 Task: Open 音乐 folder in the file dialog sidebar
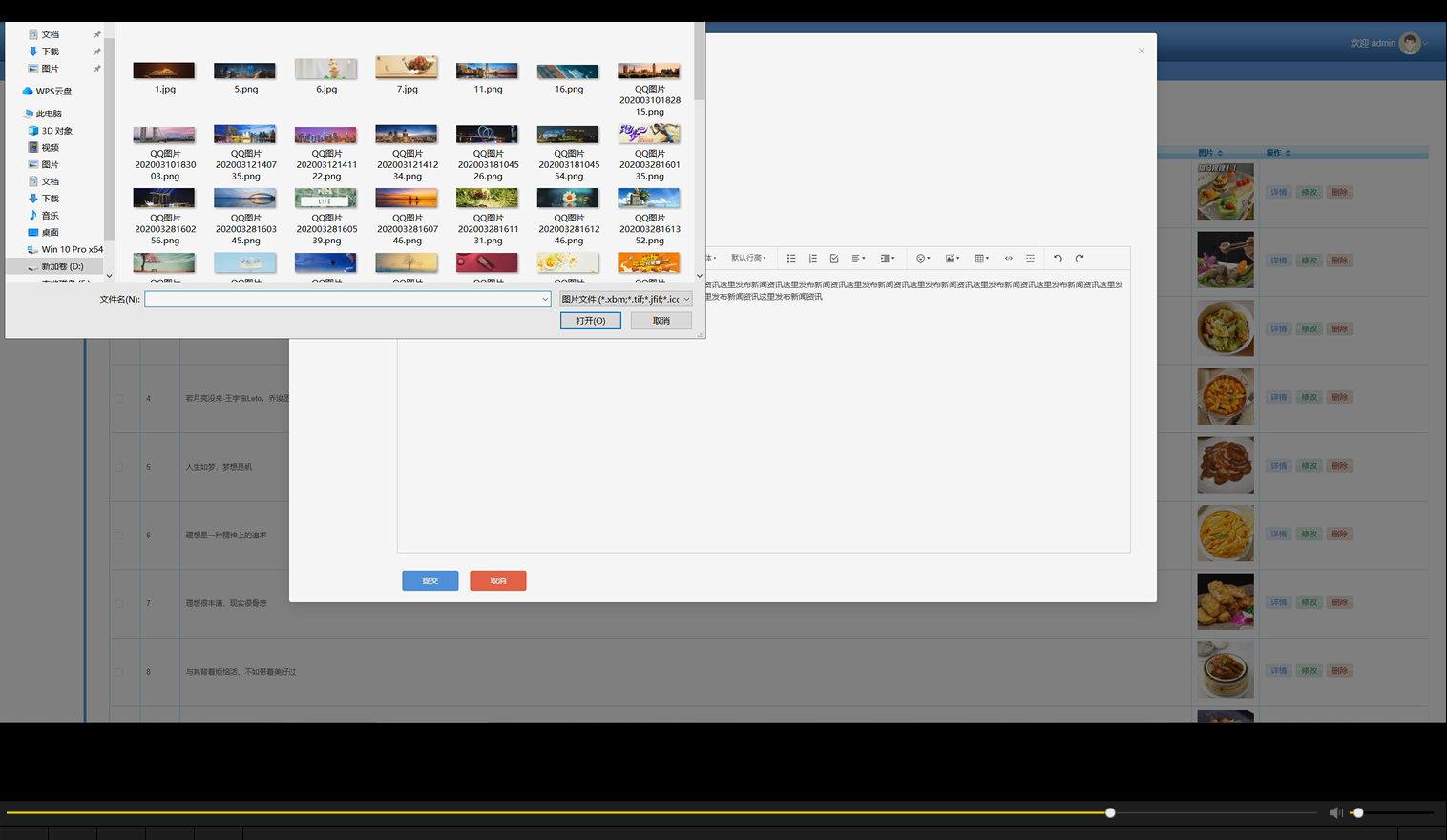[50, 216]
